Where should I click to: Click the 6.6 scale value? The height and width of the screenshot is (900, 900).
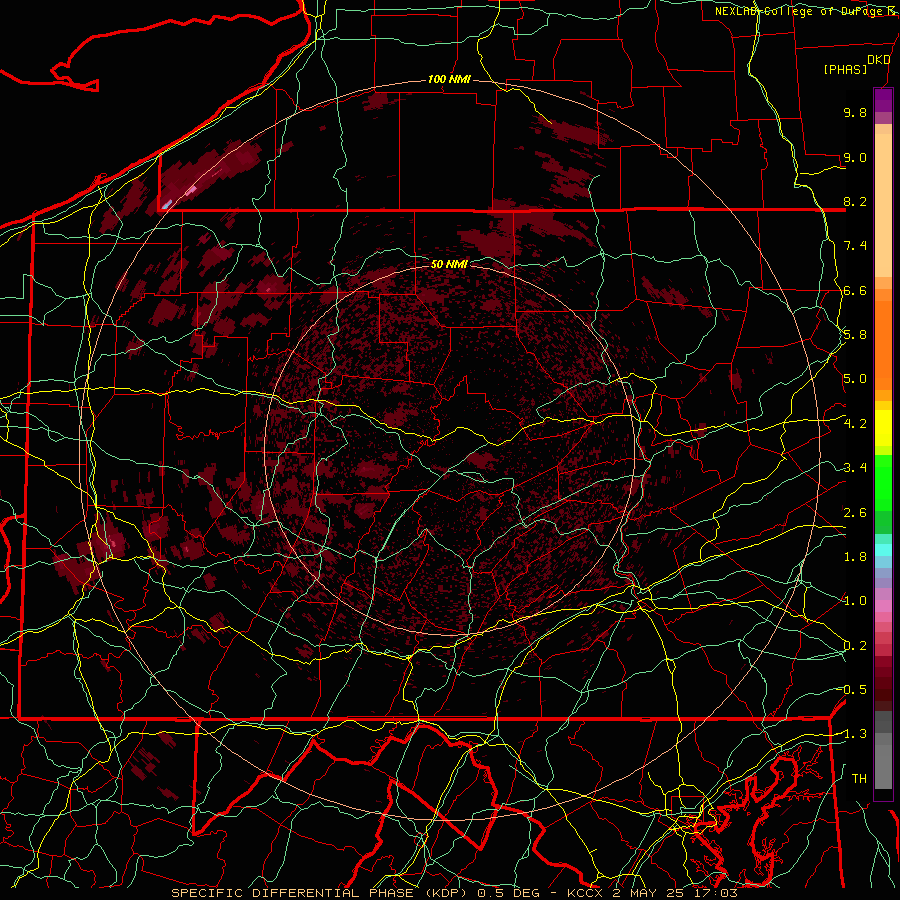point(855,290)
